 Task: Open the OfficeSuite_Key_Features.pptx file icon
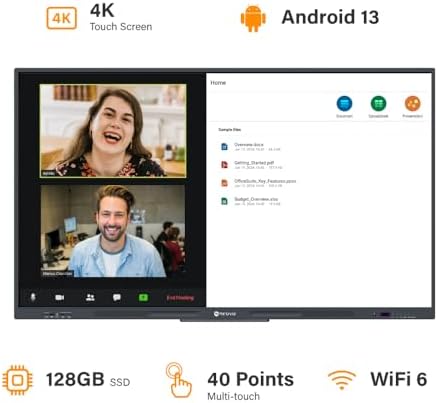[x=224, y=183]
